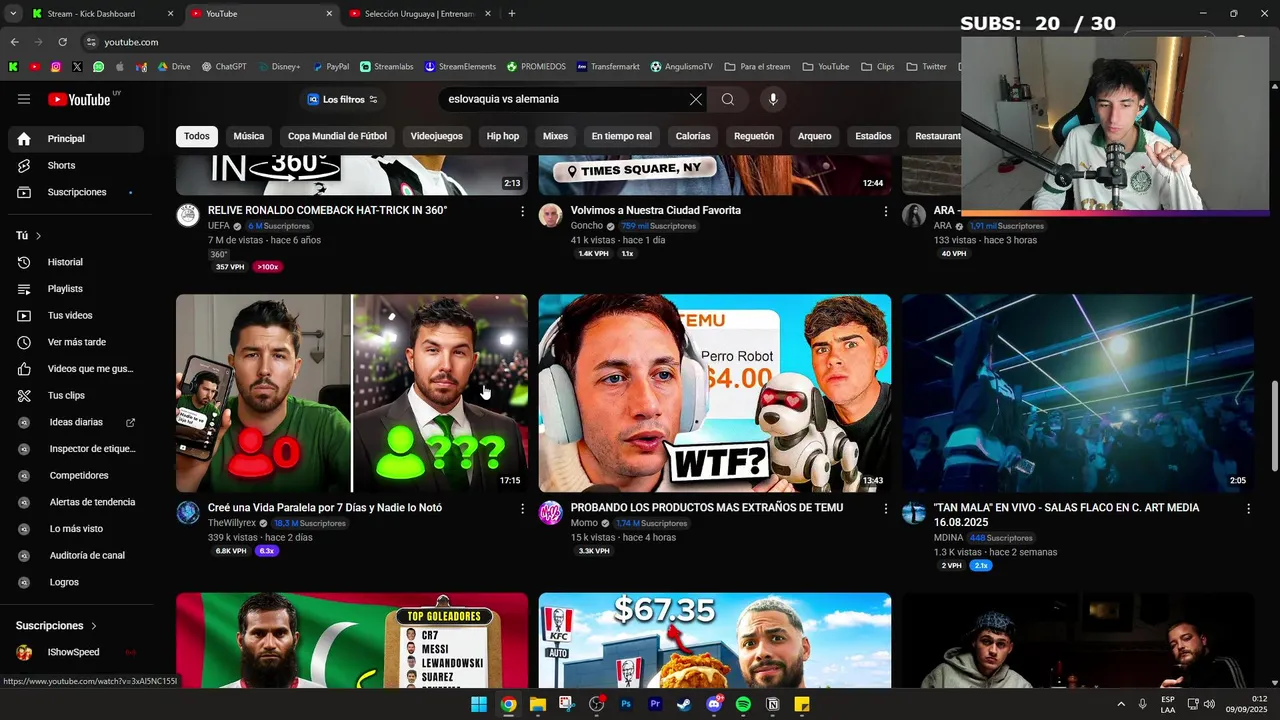
Task: Select the Todos filter chip
Action: [197, 136]
